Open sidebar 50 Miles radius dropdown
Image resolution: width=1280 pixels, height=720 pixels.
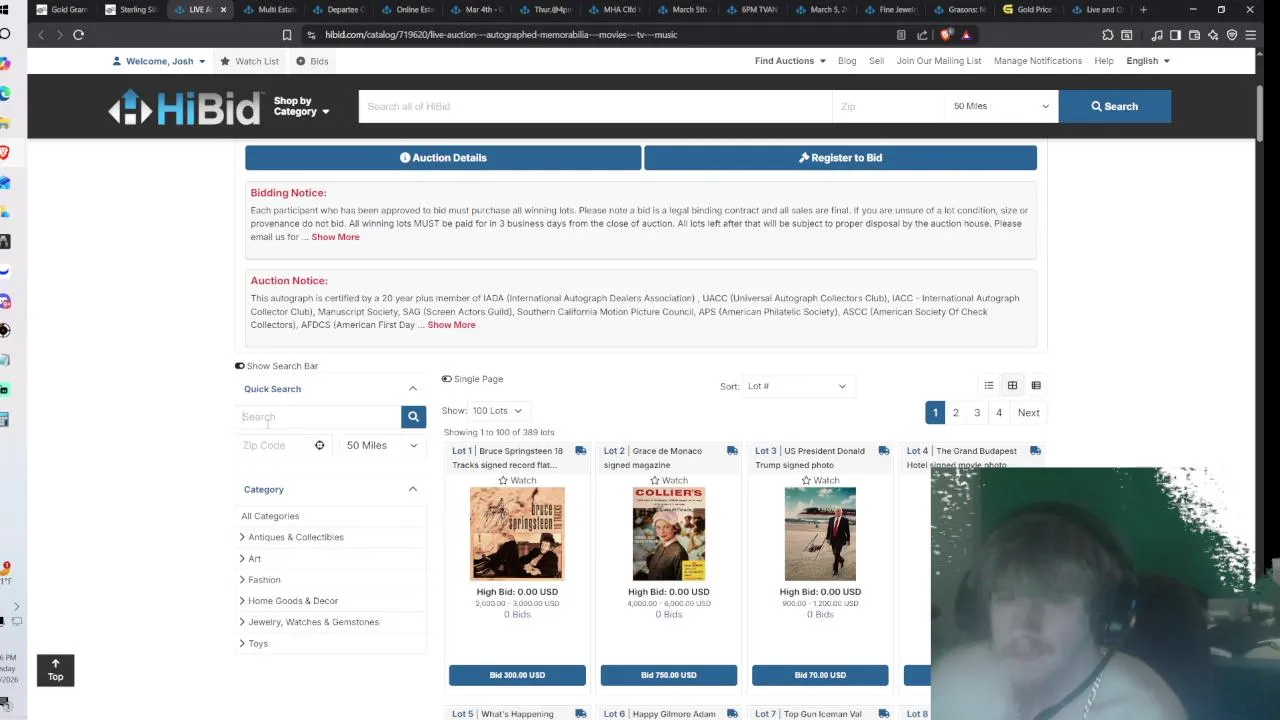tap(382, 445)
